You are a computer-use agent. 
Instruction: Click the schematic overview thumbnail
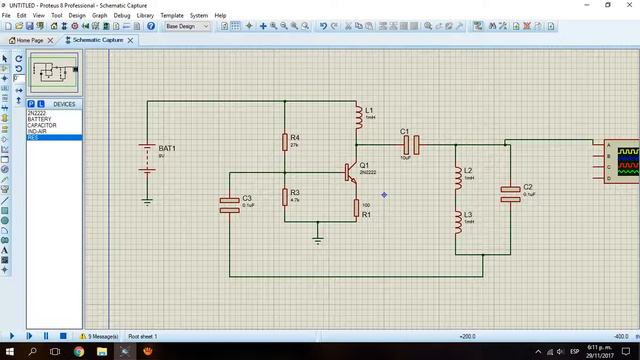coord(54,73)
